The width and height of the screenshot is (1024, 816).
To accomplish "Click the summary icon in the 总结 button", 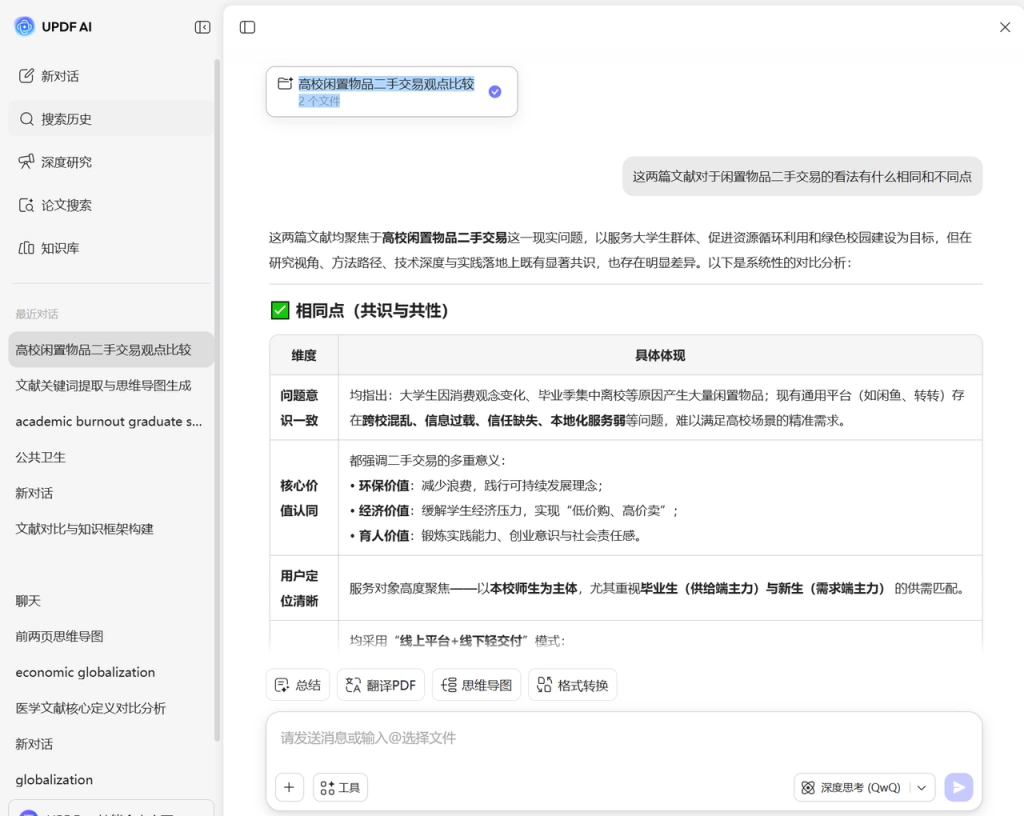I will click(281, 685).
